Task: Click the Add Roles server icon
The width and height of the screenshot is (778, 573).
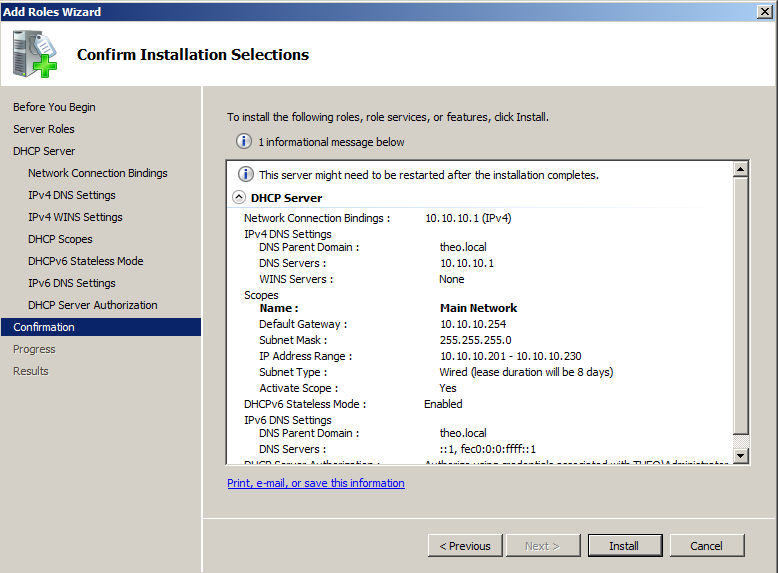Action: (x=35, y=54)
